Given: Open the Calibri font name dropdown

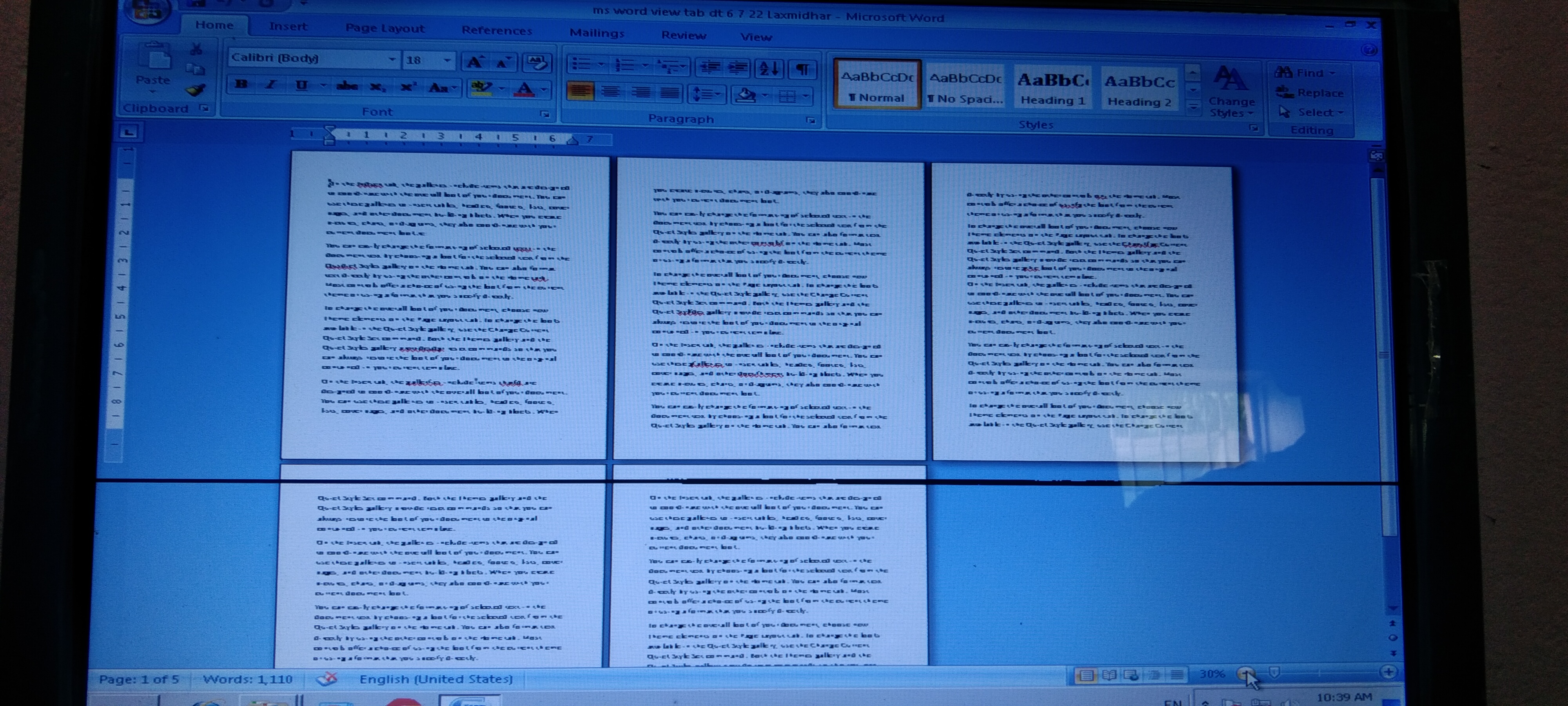Looking at the screenshot, I should tap(392, 60).
